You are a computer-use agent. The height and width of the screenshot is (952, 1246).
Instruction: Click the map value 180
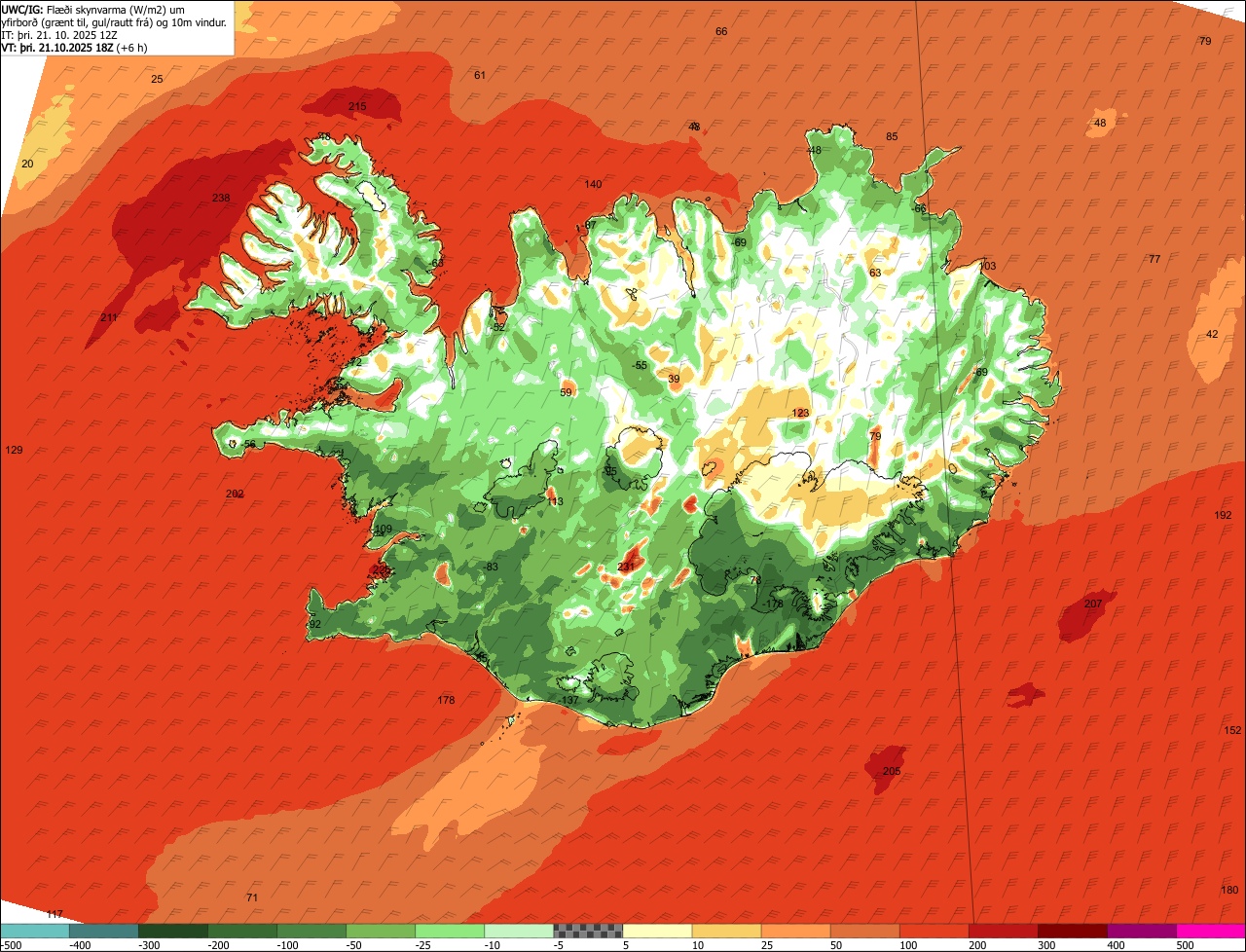point(1229,891)
